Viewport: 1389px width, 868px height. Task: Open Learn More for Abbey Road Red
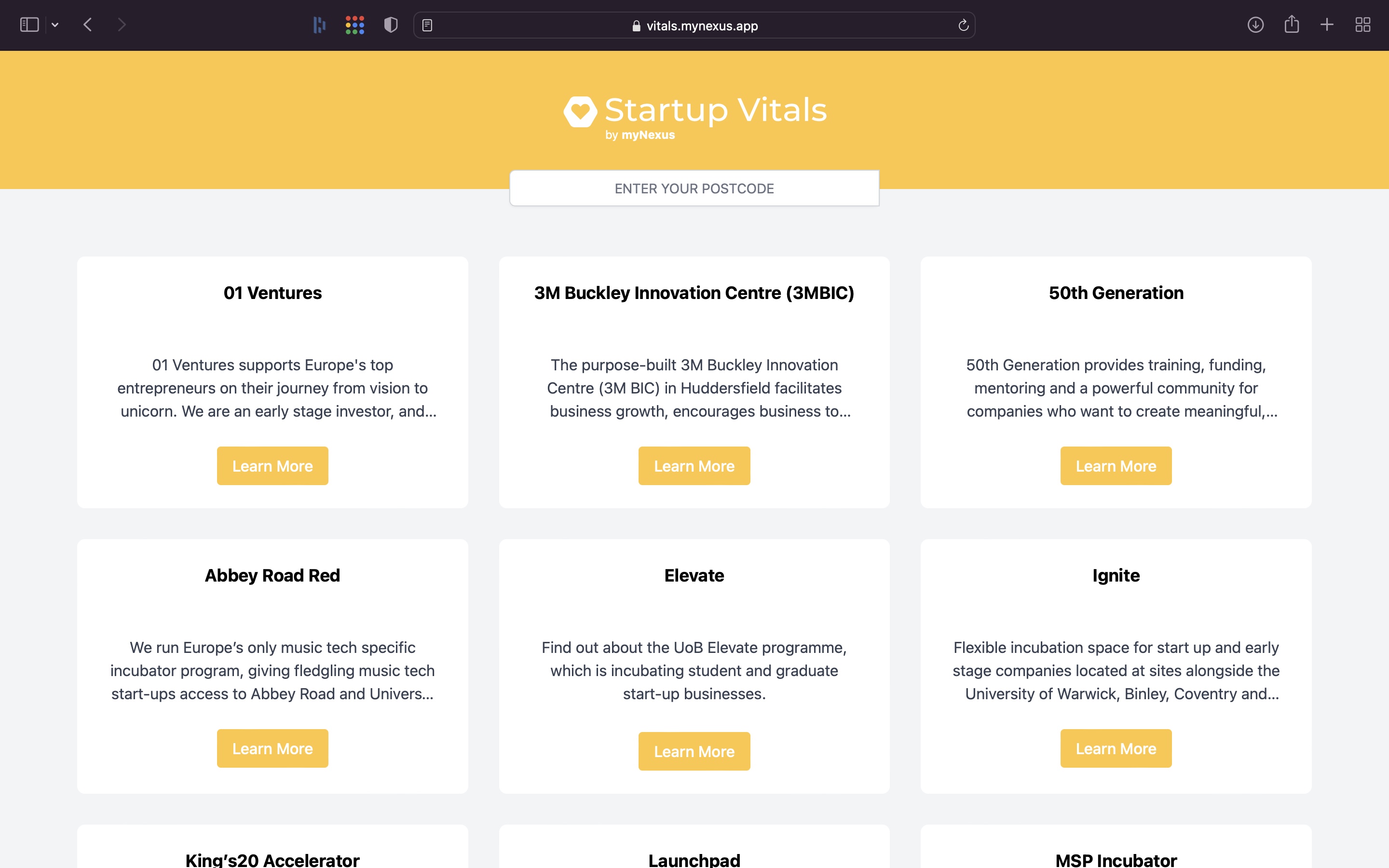tap(272, 748)
